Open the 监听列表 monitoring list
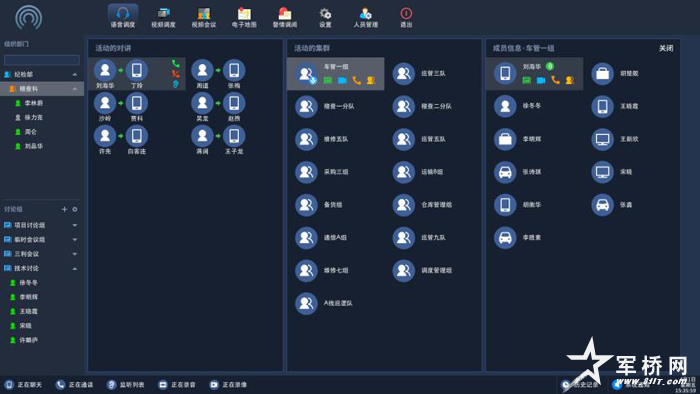Image resolution: width=700 pixels, height=394 pixels. coord(125,385)
